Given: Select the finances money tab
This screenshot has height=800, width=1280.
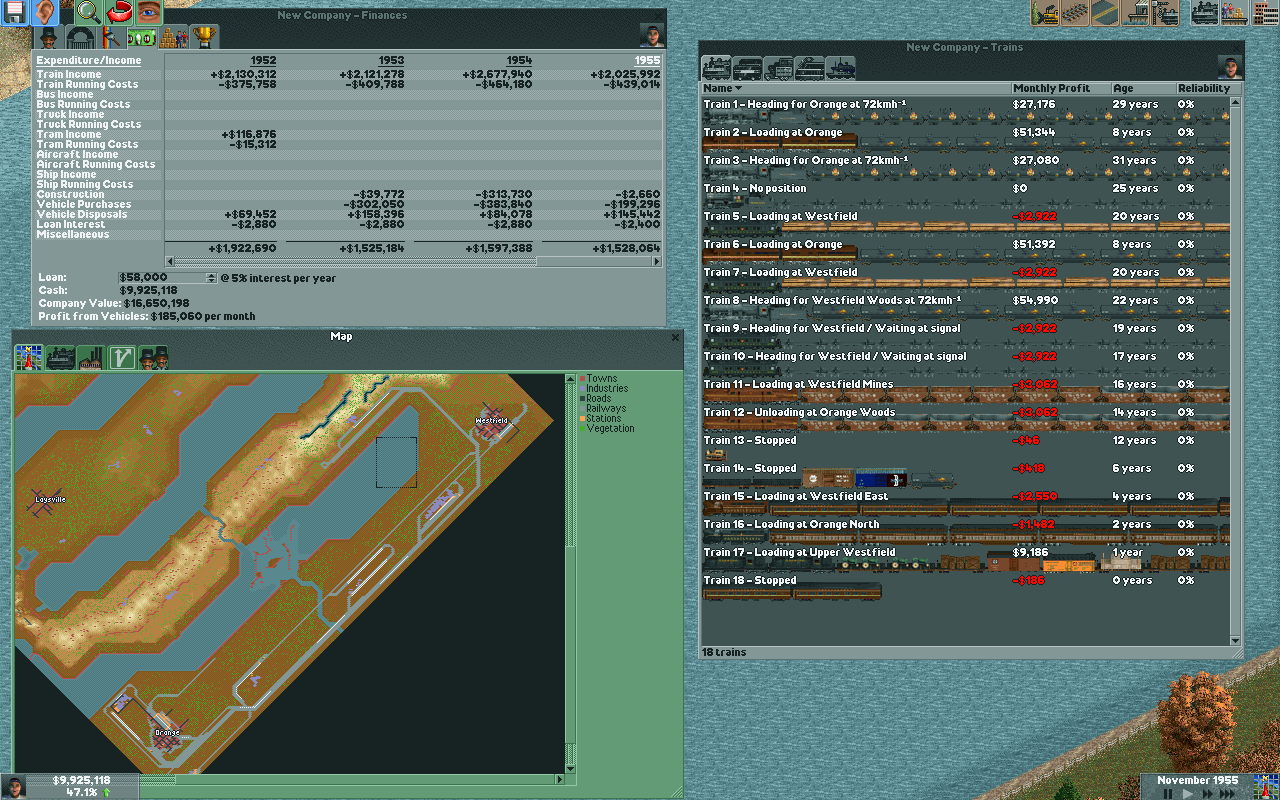Looking at the screenshot, I should (x=143, y=37).
